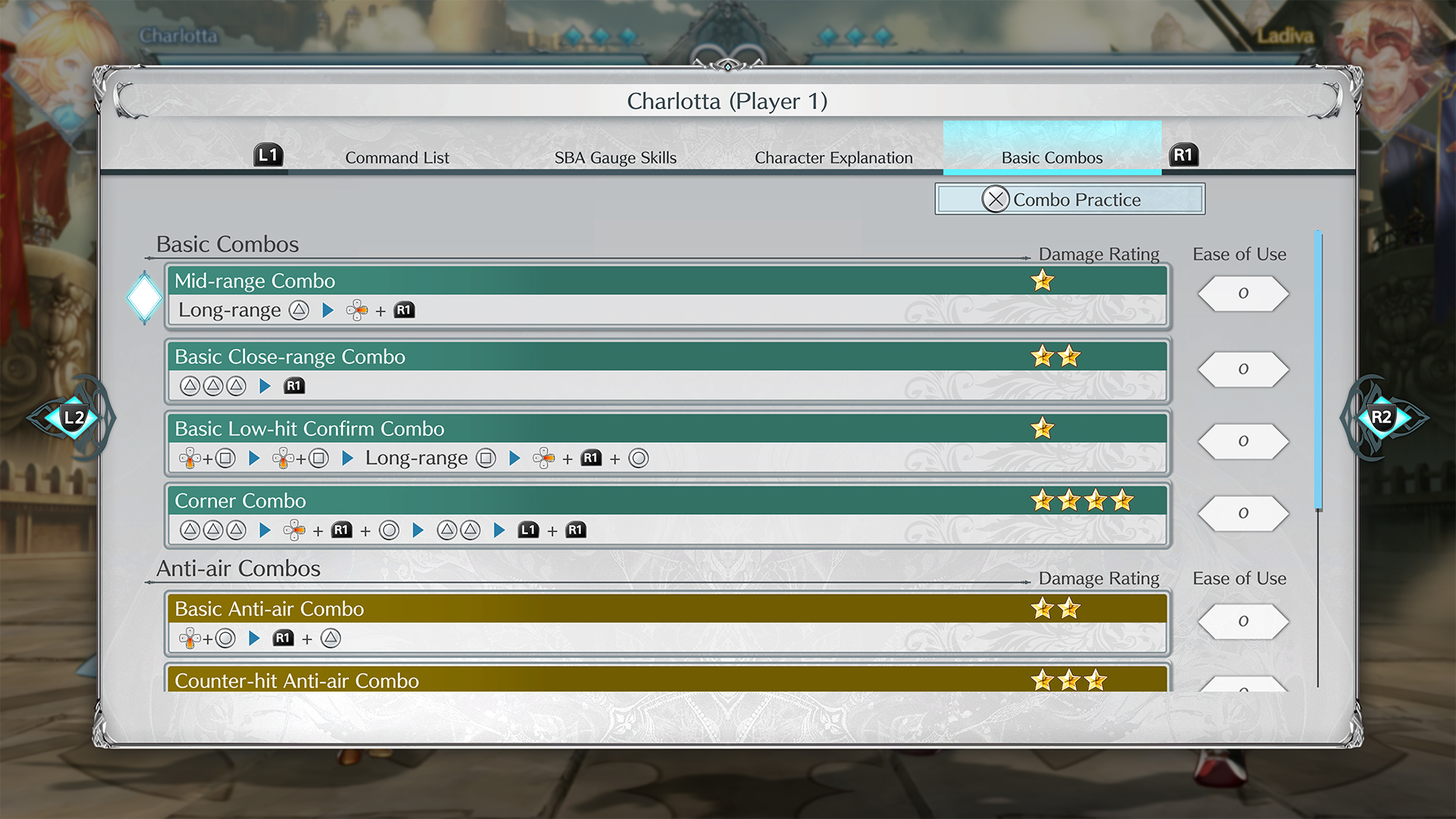Click the d-pad icon in Basic Anti-air Combo
This screenshot has height=819, width=1456.
point(189,639)
